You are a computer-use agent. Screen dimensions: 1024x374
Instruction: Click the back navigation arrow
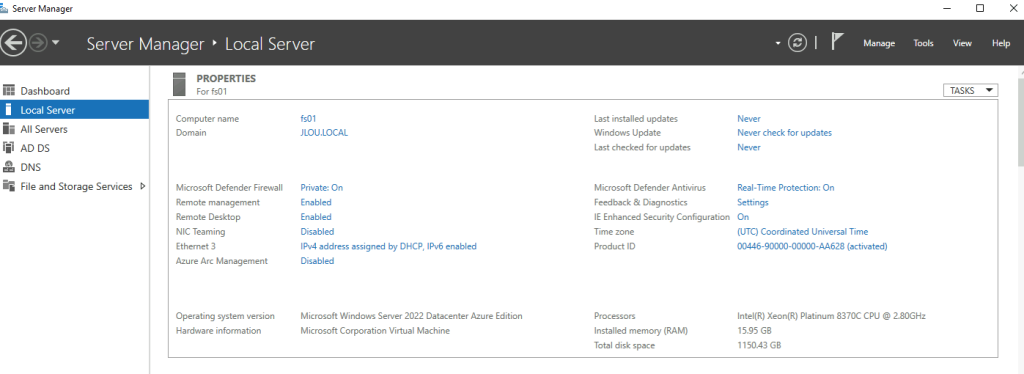point(13,43)
